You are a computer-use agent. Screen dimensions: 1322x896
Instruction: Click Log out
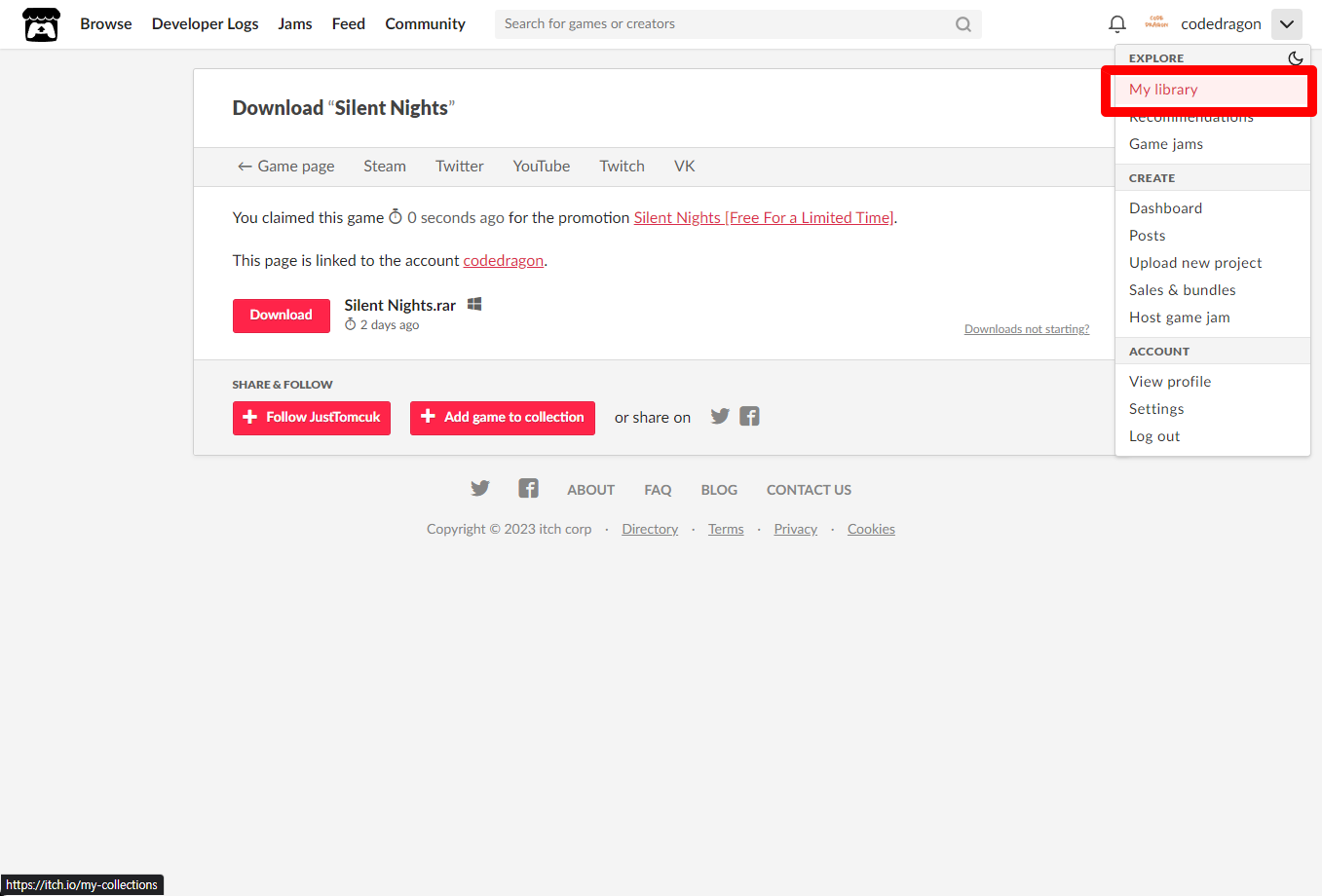[1212, 436]
